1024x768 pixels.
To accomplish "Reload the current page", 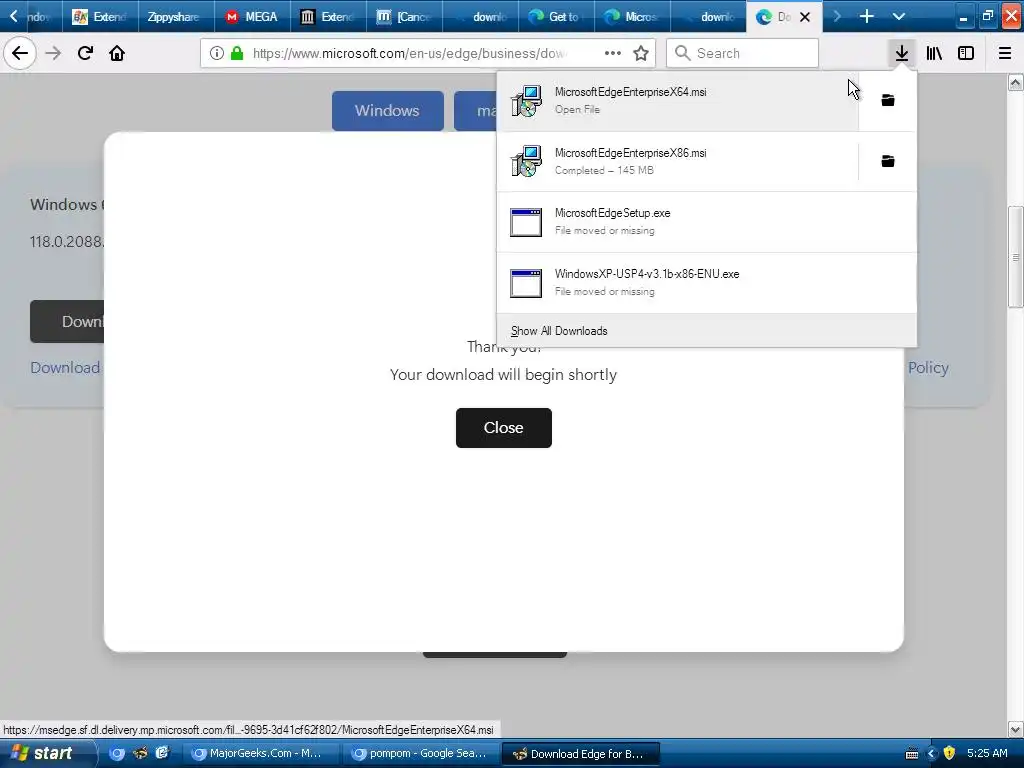I will 85,53.
